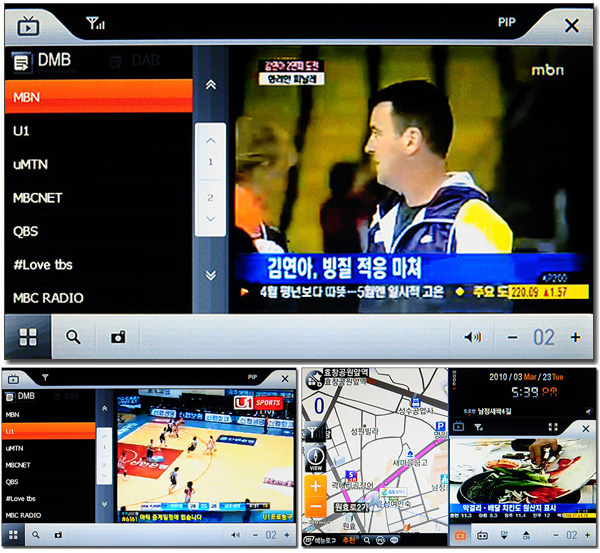
Task: Zoom in map with orange plus
Action: (316, 486)
